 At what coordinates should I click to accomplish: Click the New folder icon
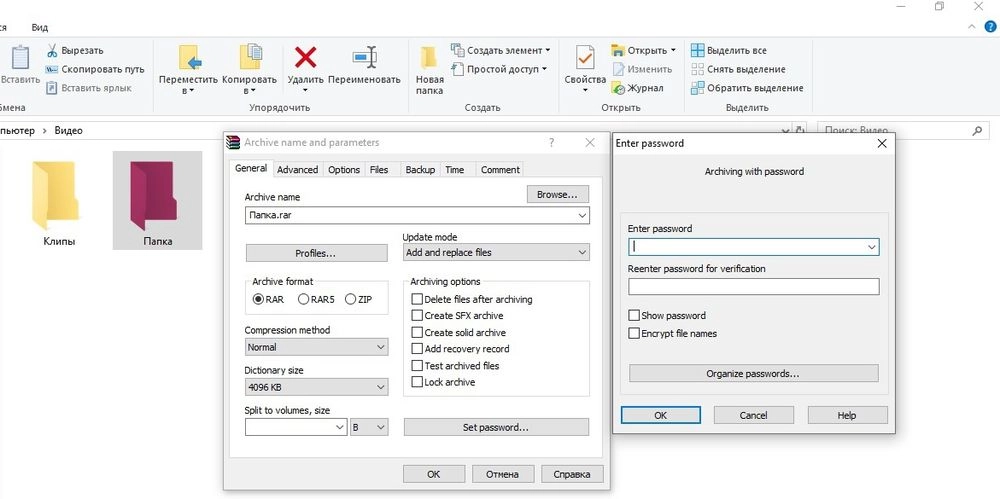(429, 58)
